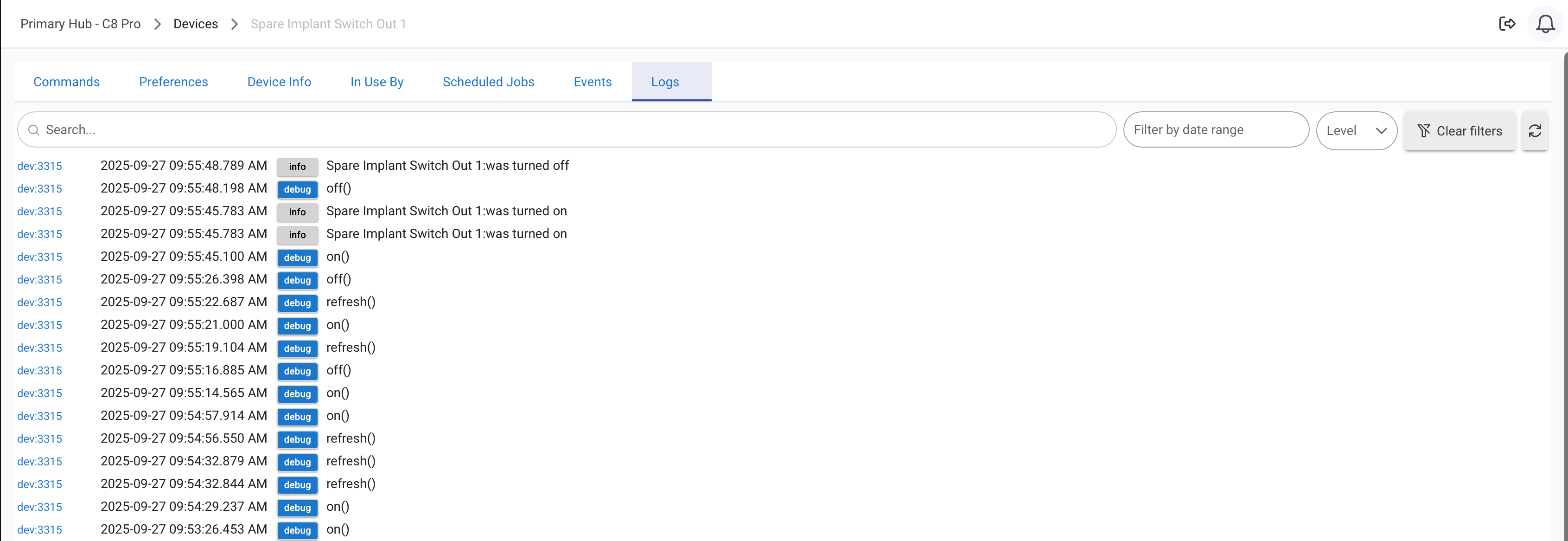
Task: Click the chevron after Devices breadcrumb
Action: [235, 24]
